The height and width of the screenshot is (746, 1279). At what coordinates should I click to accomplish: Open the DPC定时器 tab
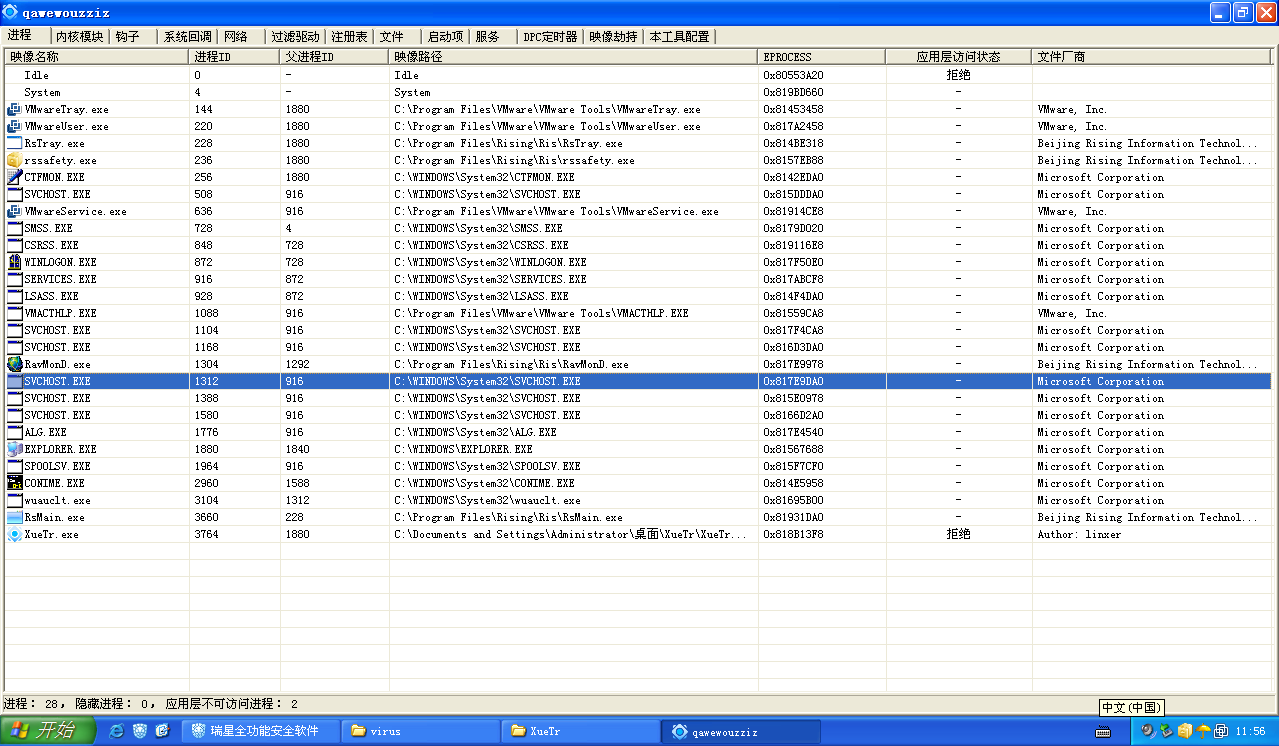click(x=550, y=37)
